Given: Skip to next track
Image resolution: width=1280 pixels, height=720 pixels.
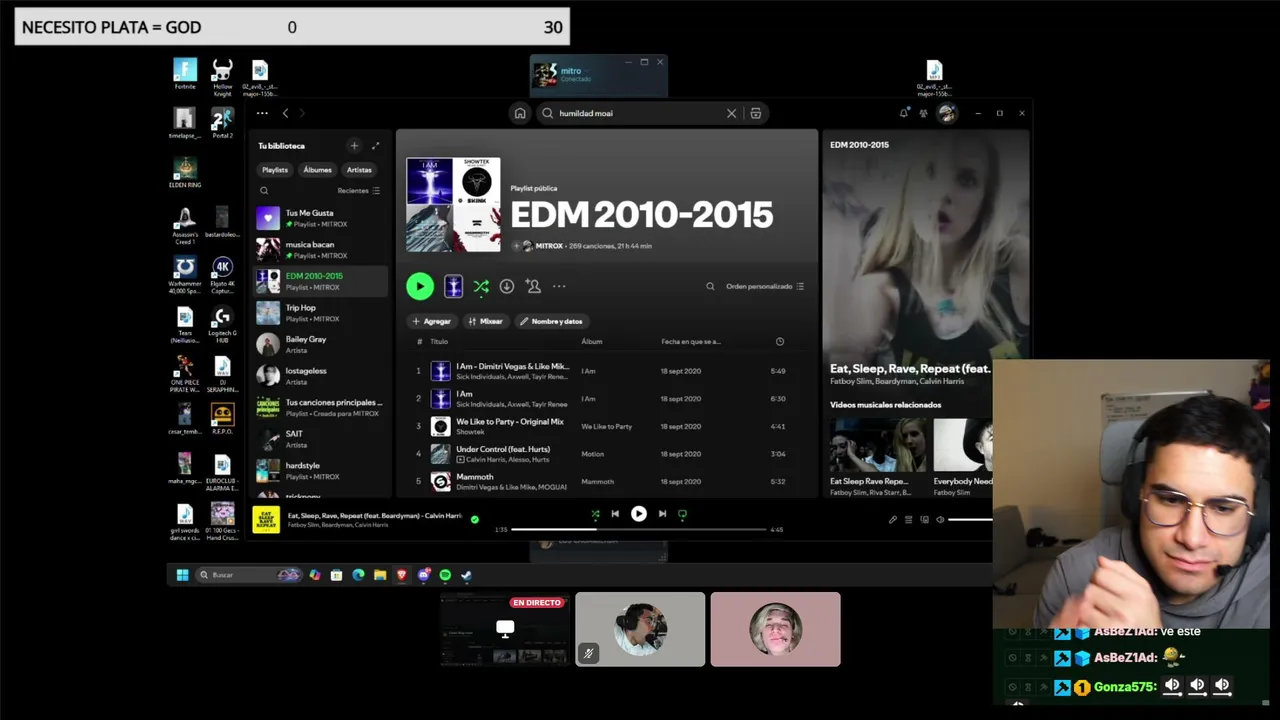Looking at the screenshot, I should coord(662,514).
